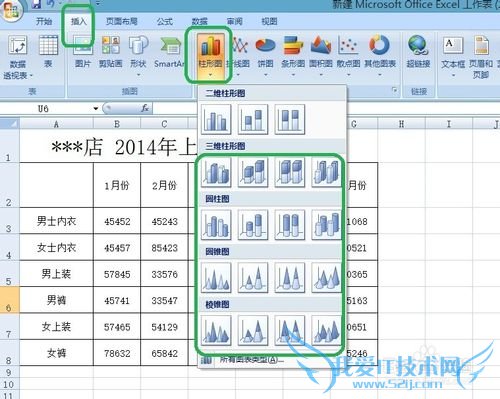
Task: Choose 100% stacked cone chart
Action: pos(290,277)
